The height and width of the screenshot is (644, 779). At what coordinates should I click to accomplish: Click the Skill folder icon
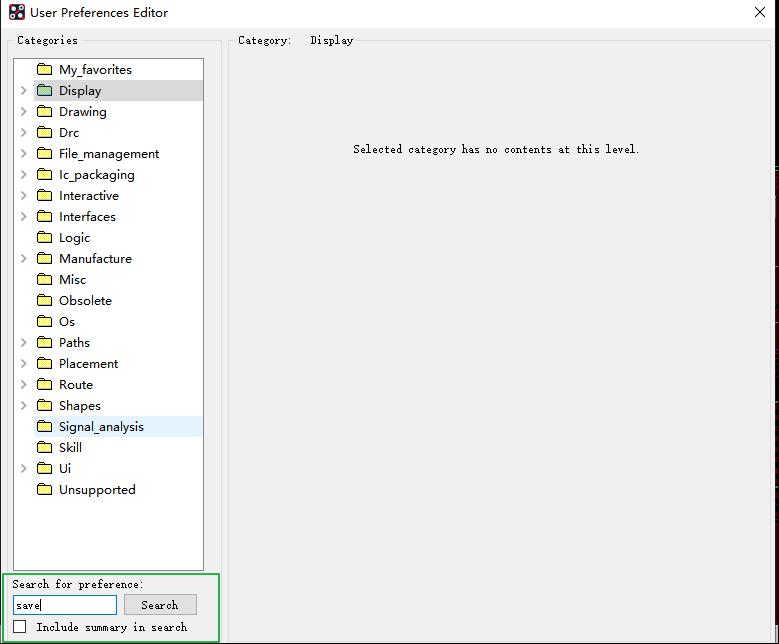tap(44, 448)
